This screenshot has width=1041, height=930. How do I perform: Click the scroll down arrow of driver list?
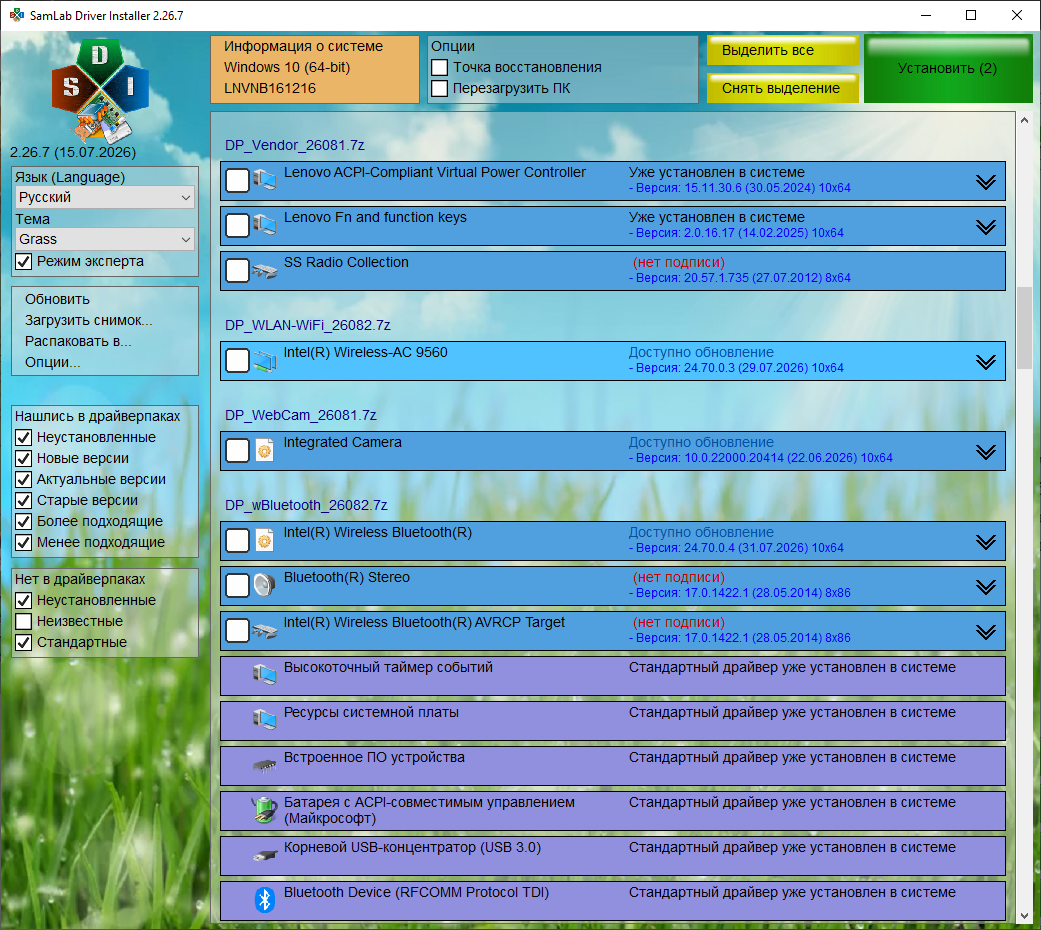(1024, 915)
